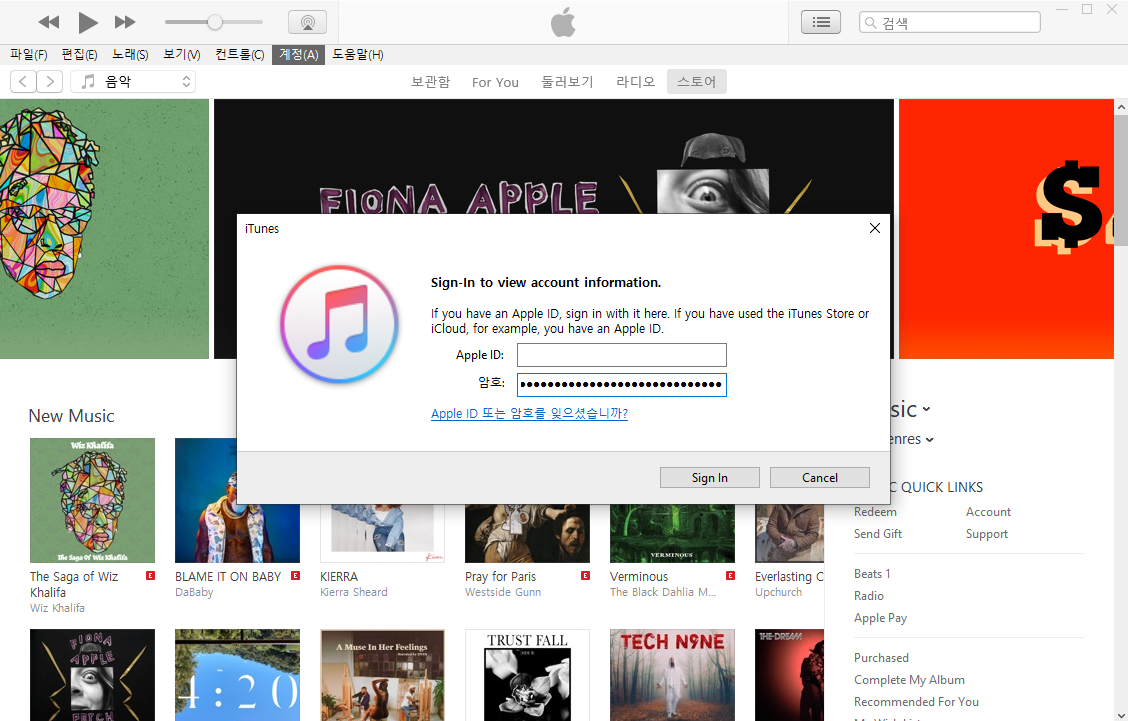1128x721 pixels.
Task: Open the forgot Apple ID or password link
Action: 529,414
